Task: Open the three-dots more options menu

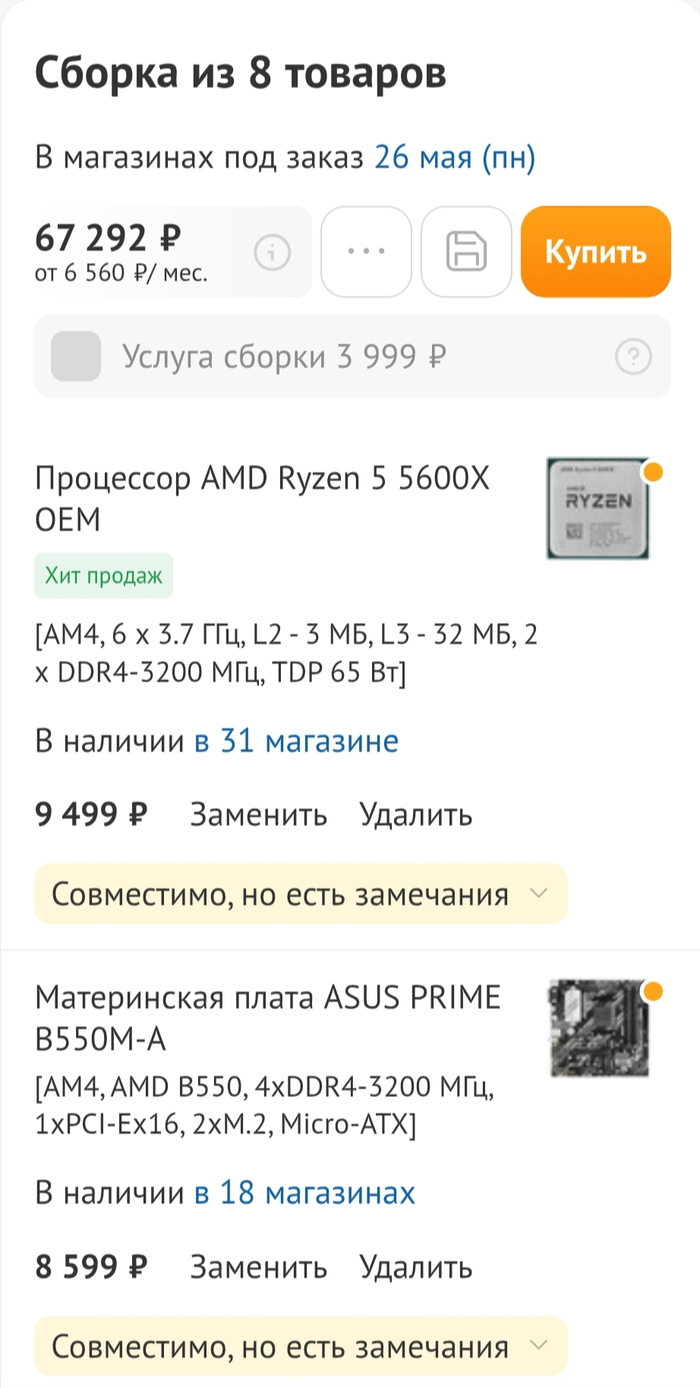Action: [x=366, y=252]
